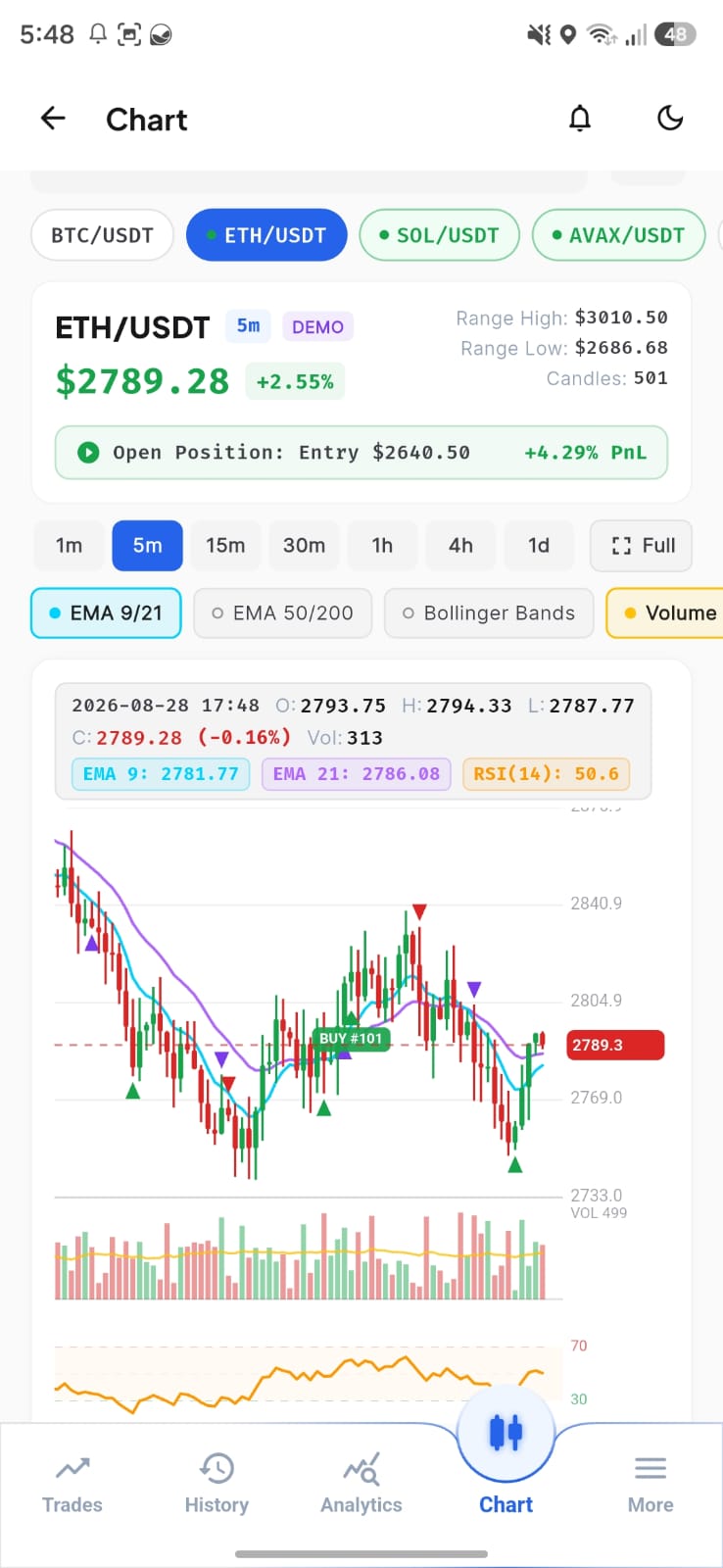723x1568 pixels.
Task: Enable the EMA 50/200 indicator
Action: 282,613
